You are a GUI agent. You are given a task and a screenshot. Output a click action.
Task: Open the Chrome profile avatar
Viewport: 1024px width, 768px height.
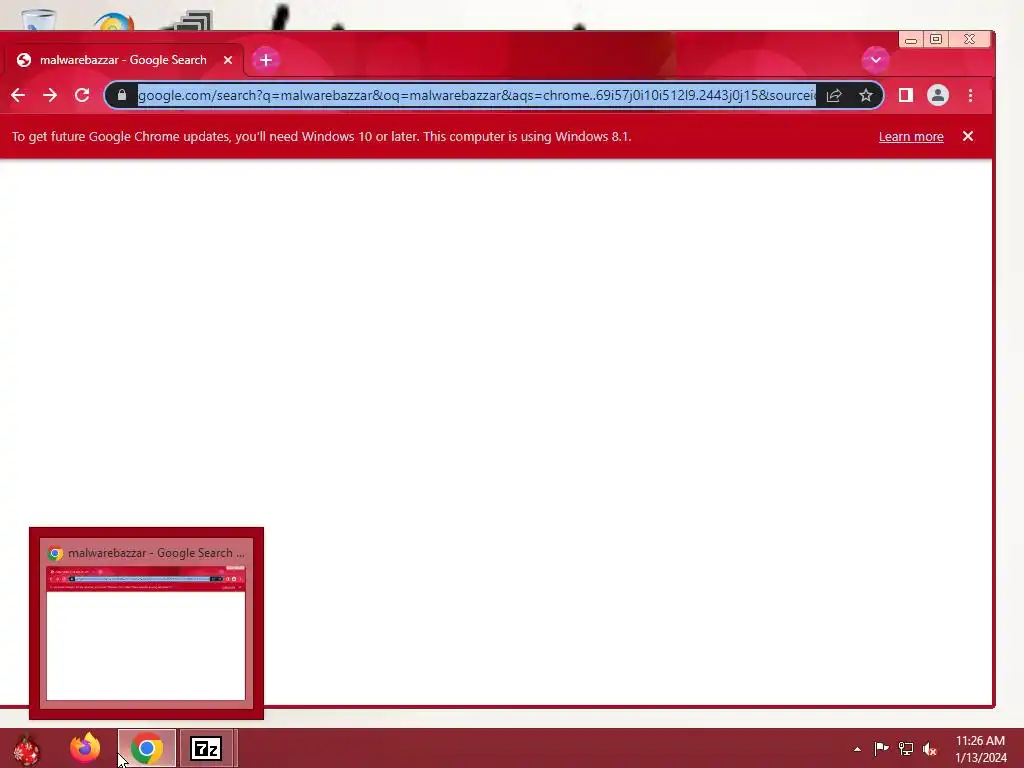pos(938,95)
